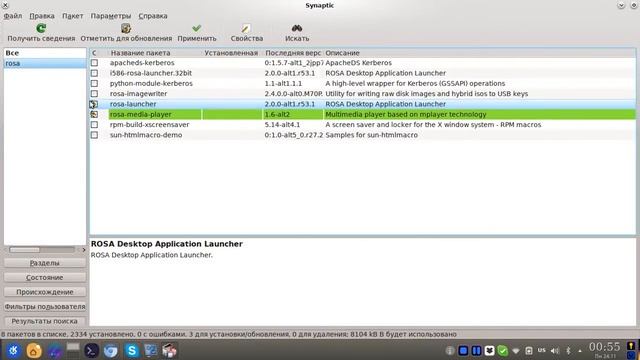Click version 5.14-alt4.1 cell

[x=282, y=124]
